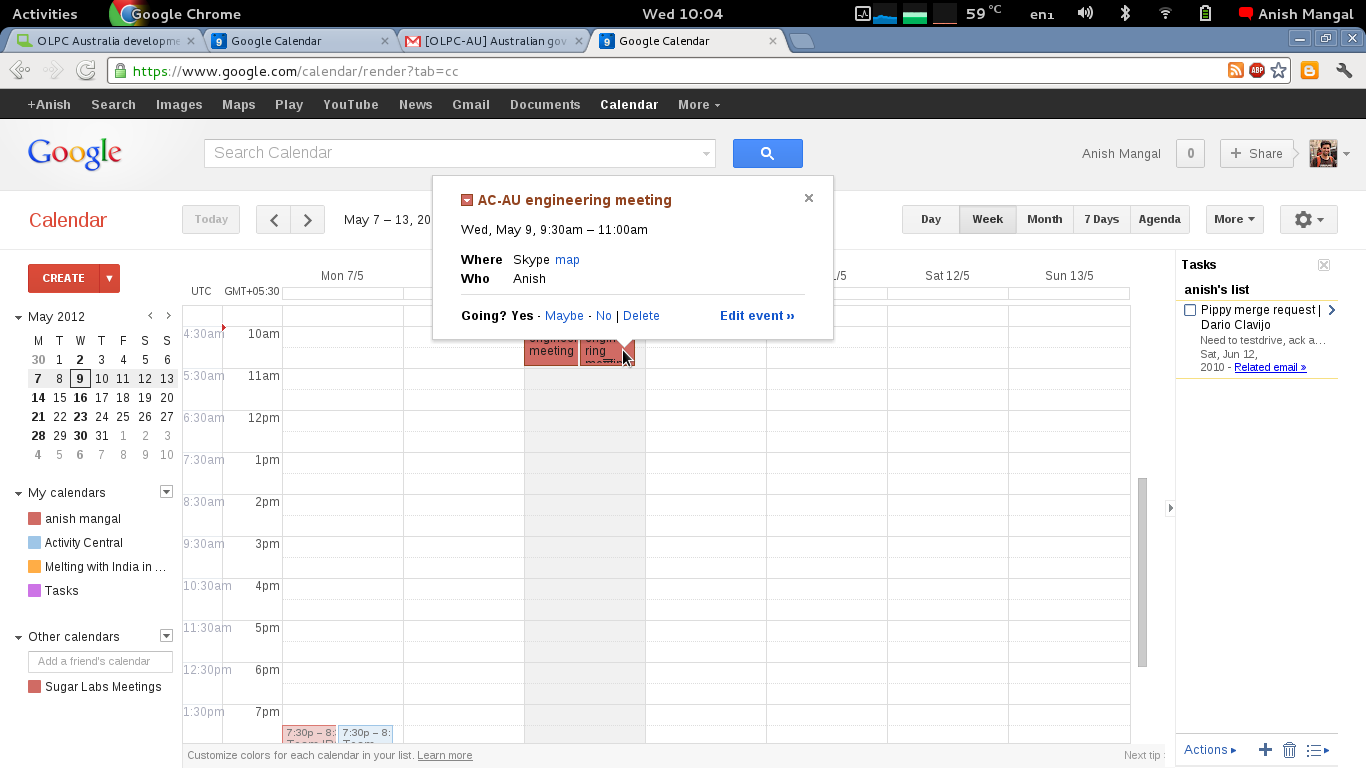Add a new task with plus icon
Viewport: 1366px width, 768px height.
point(1265,750)
